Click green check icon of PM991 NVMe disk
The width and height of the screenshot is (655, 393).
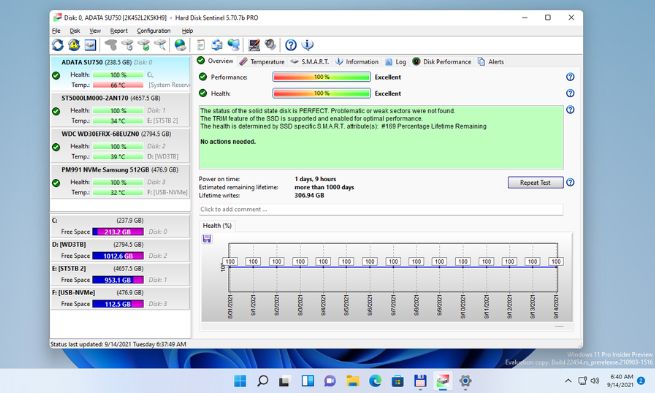[x=56, y=183]
